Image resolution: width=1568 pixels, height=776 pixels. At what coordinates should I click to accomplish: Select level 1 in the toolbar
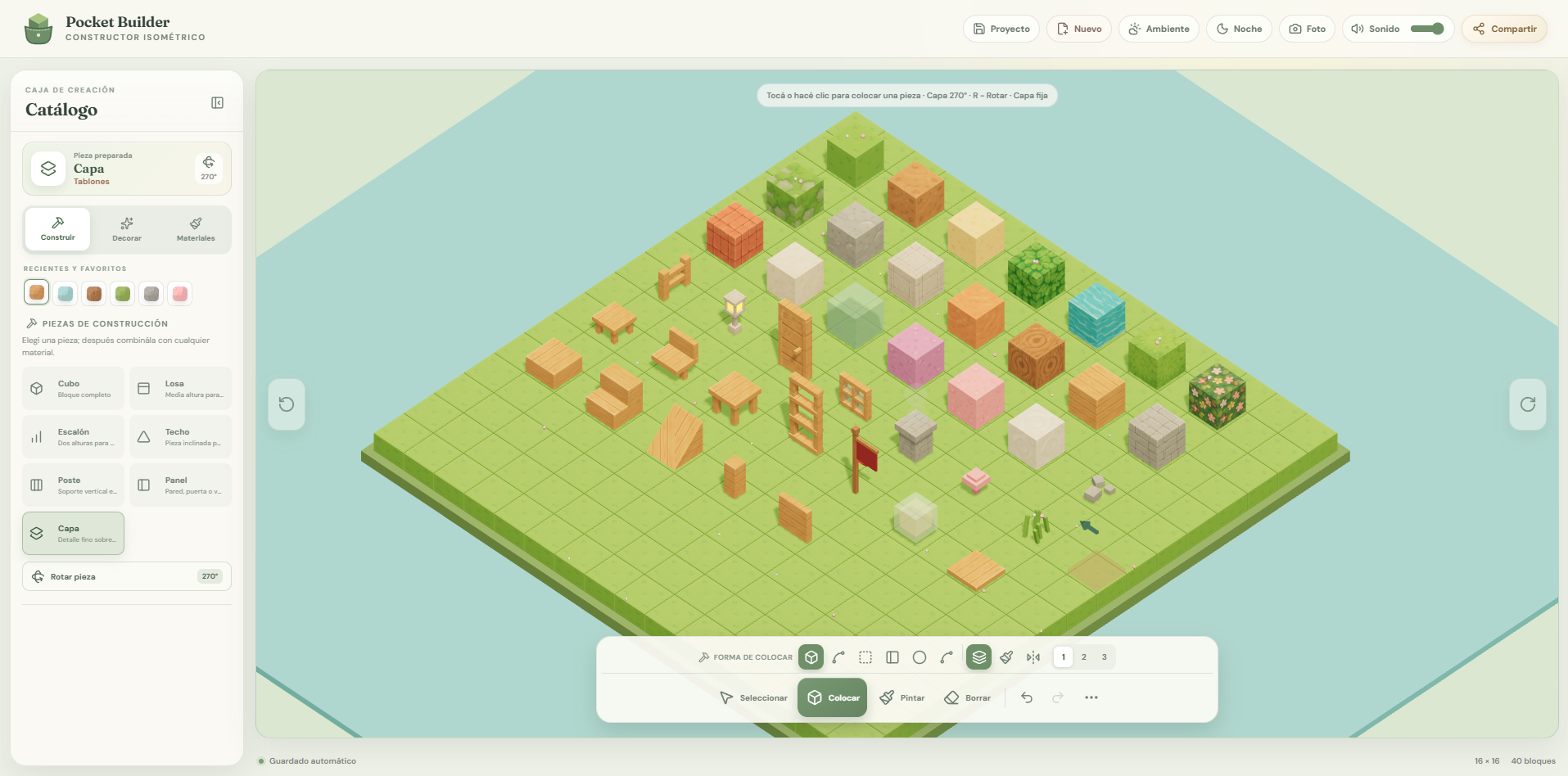[1064, 657]
